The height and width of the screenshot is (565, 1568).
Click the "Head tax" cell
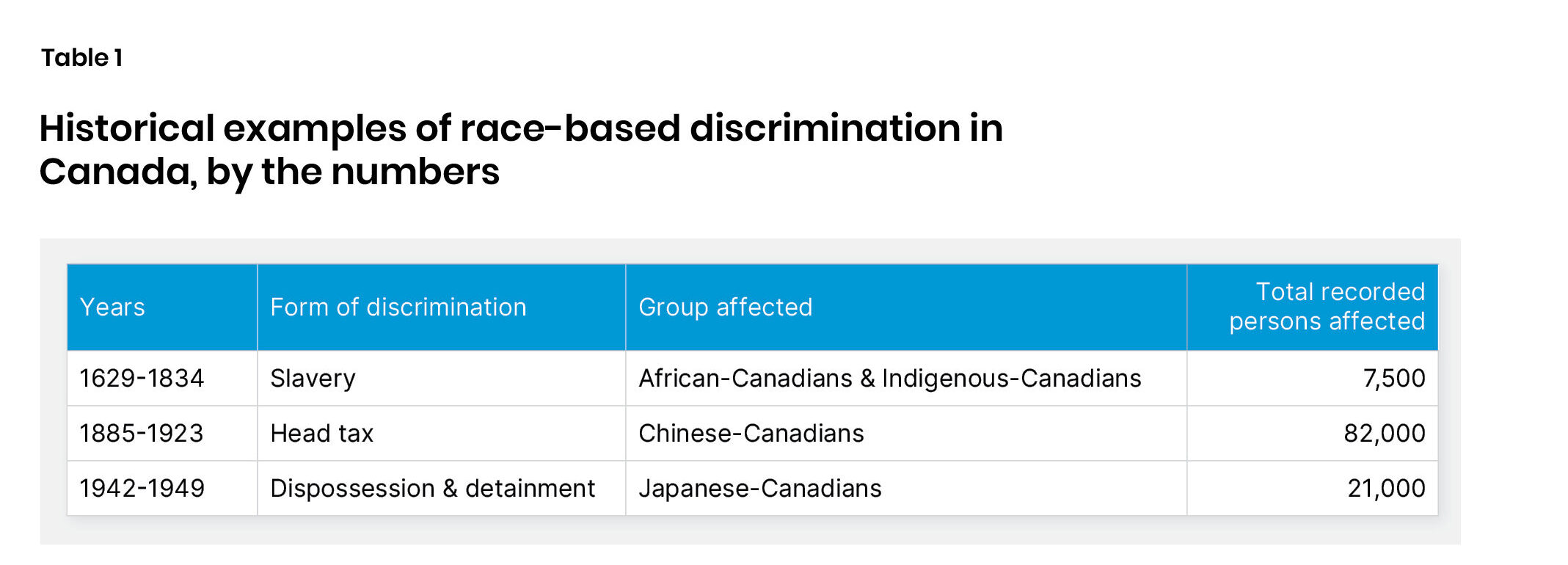[x=322, y=434]
